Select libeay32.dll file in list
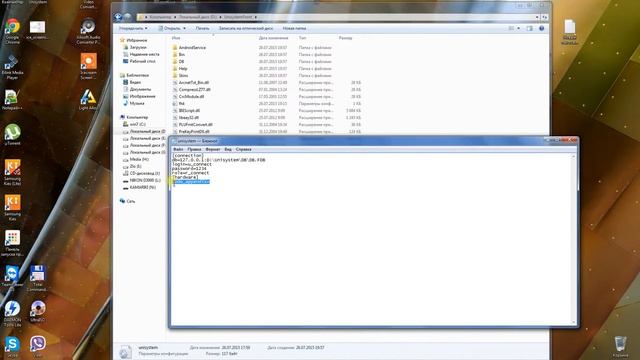Viewport: 640px width, 360px height. pos(186,118)
